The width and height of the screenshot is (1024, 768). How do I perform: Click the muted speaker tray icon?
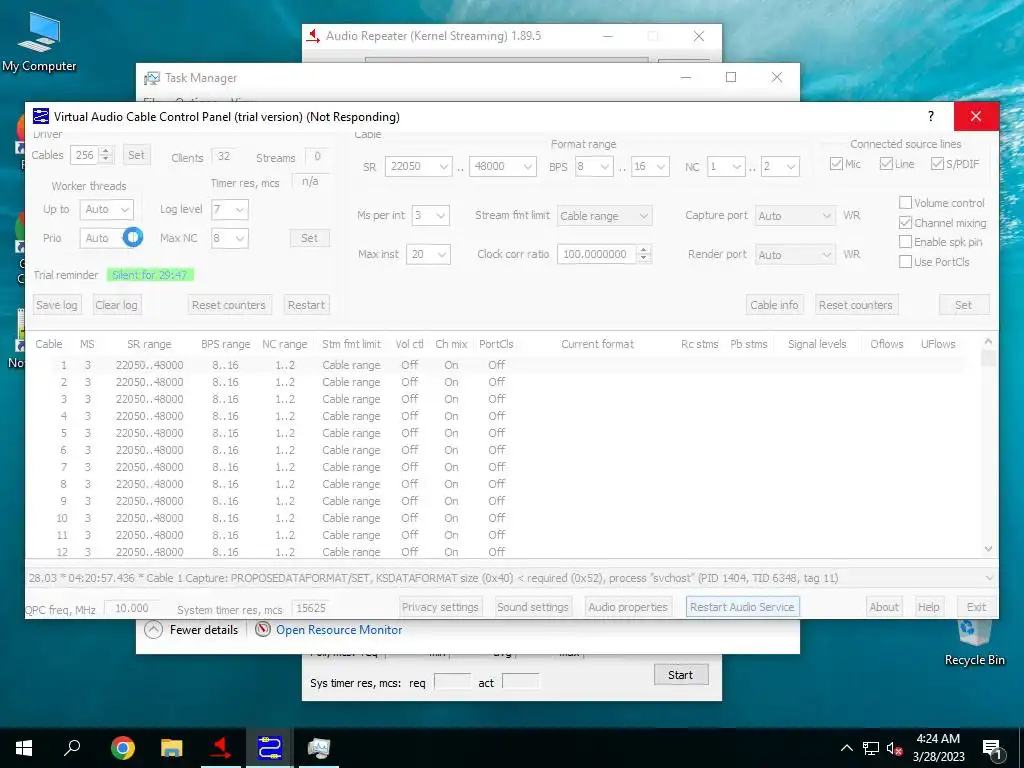pos(895,748)
